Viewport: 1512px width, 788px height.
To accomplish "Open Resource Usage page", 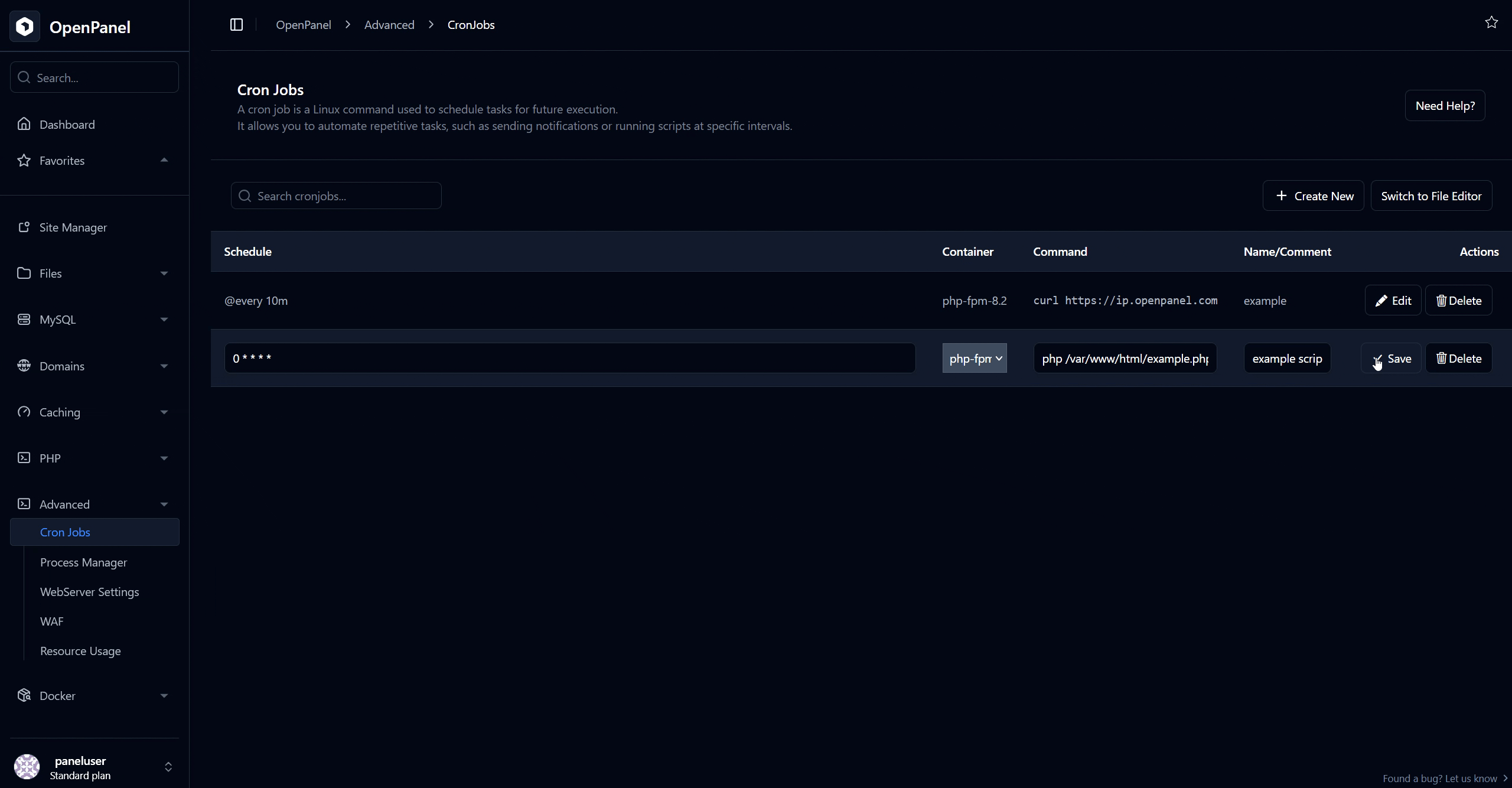I will tap(80, 651).
